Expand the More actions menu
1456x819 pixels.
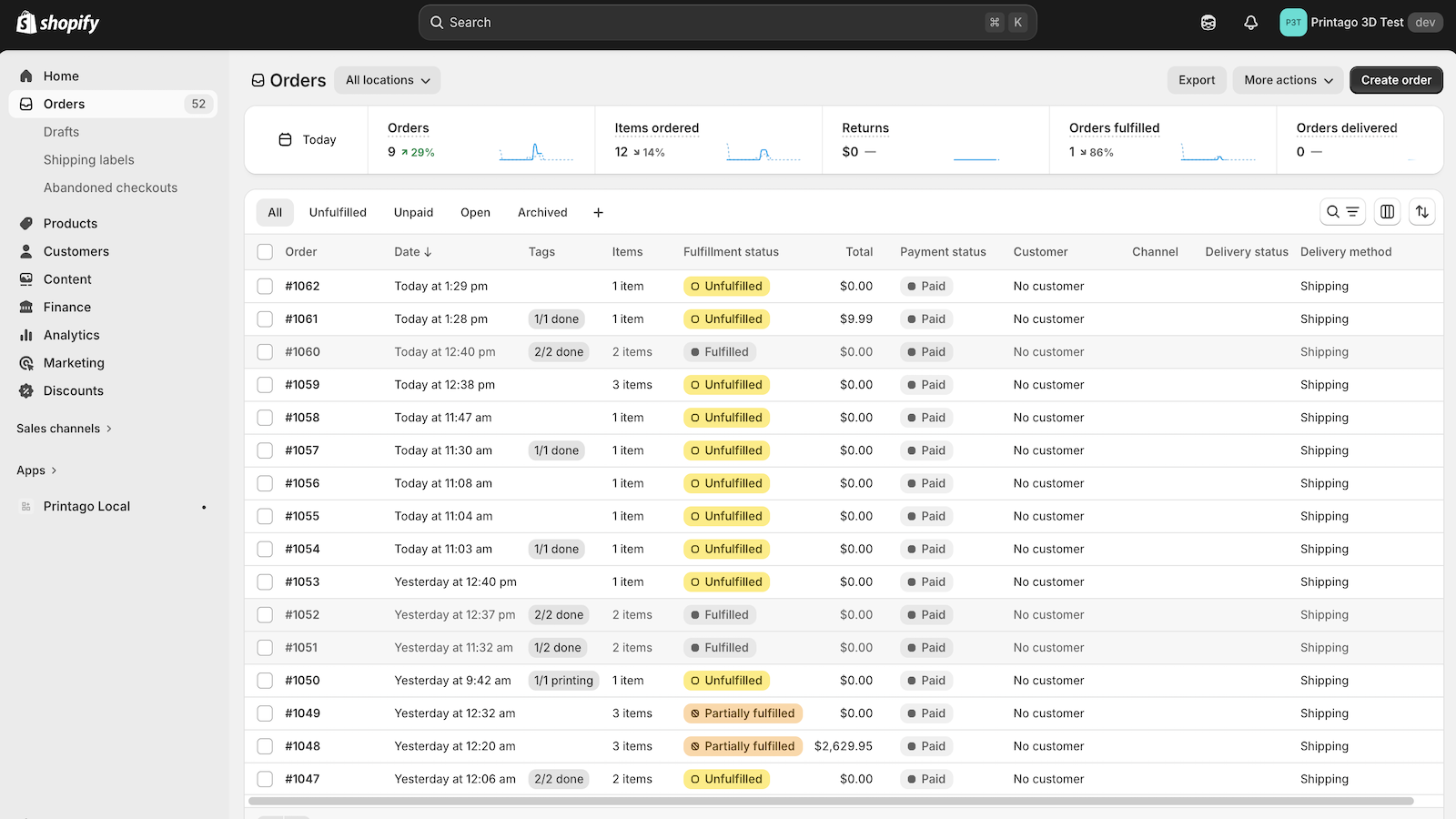tap(1288, 80)
